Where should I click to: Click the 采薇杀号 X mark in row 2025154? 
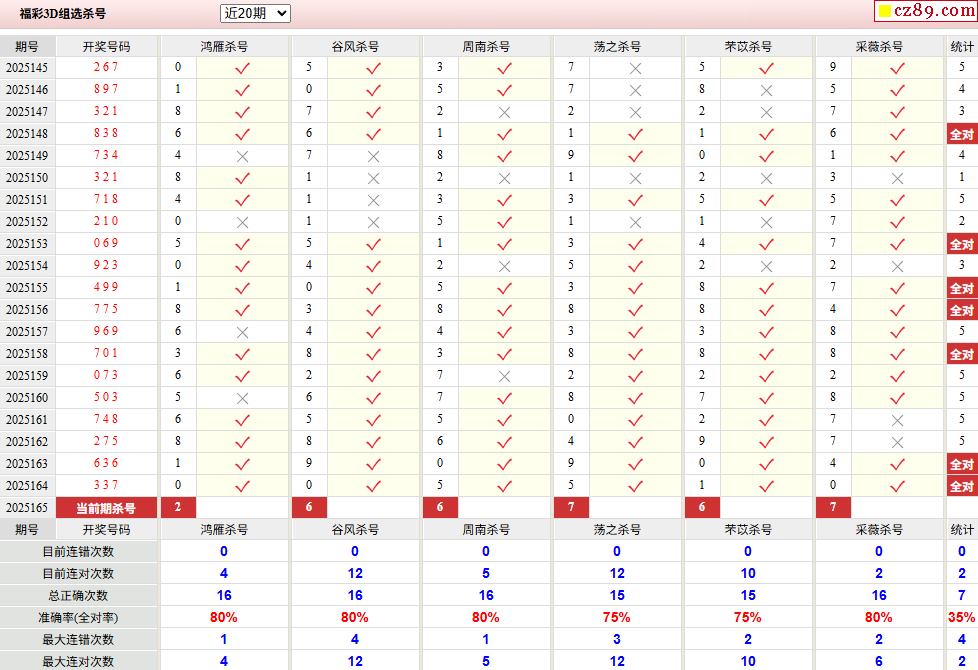coord(897,266)
